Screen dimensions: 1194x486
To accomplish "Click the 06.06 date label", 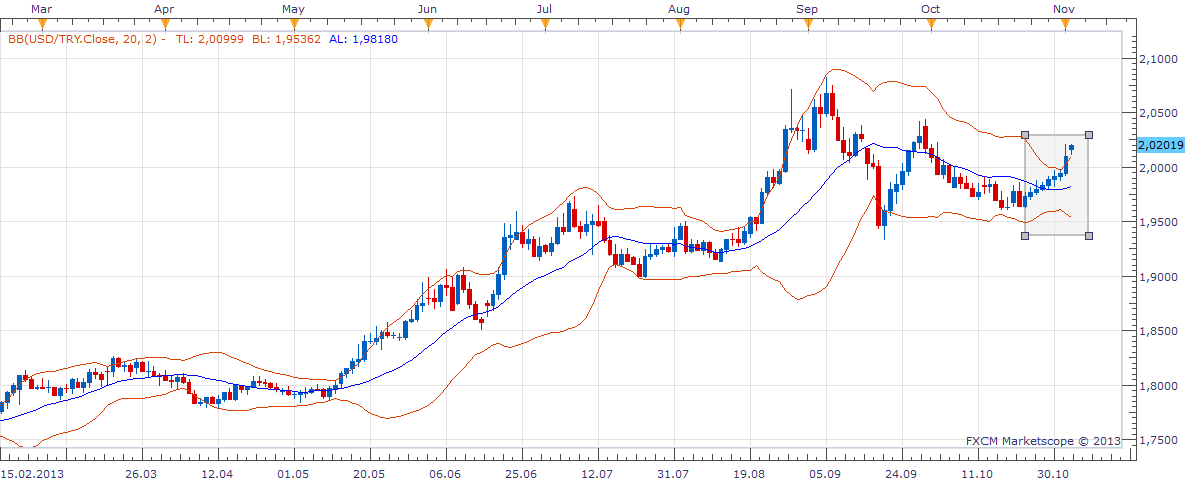I will click(445, 472).
